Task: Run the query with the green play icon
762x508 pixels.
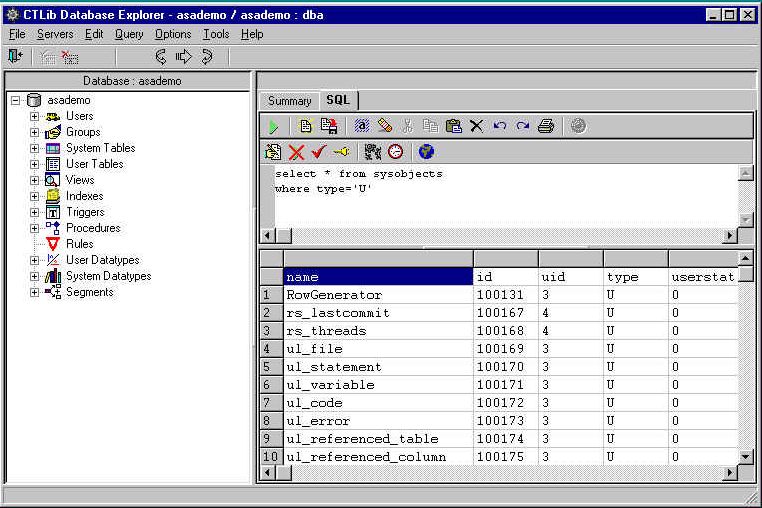Action: pyautogui.click(x=274, y=126)
